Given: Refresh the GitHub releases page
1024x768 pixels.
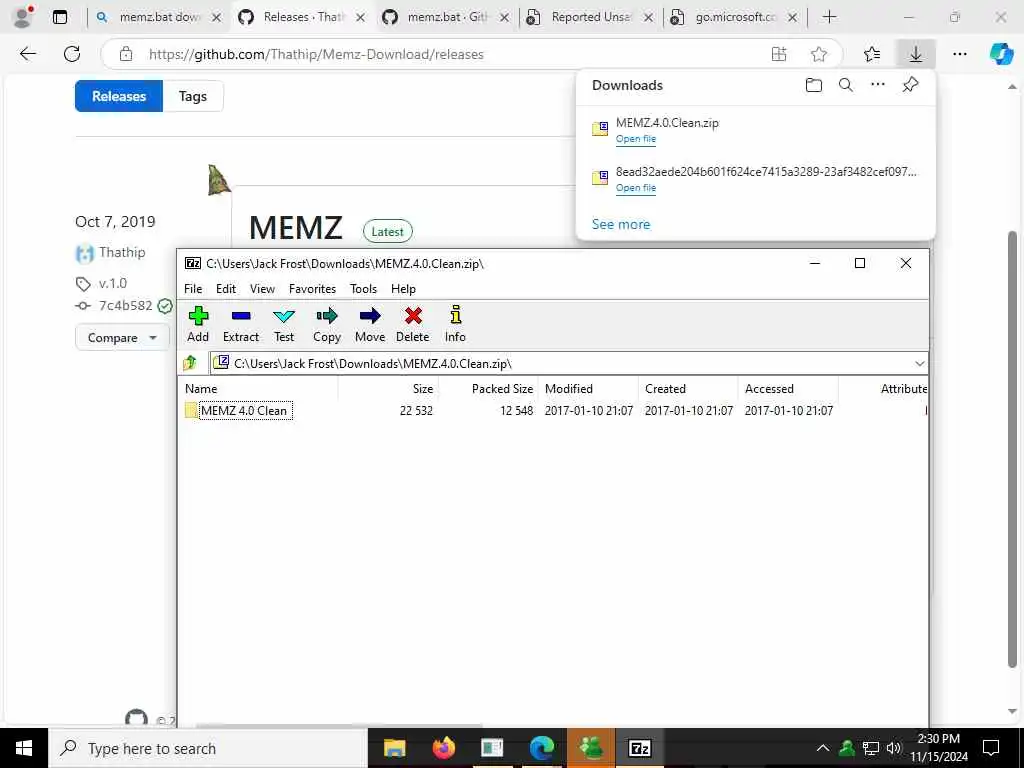Looking at the screenshot, I should coord(72,54).
